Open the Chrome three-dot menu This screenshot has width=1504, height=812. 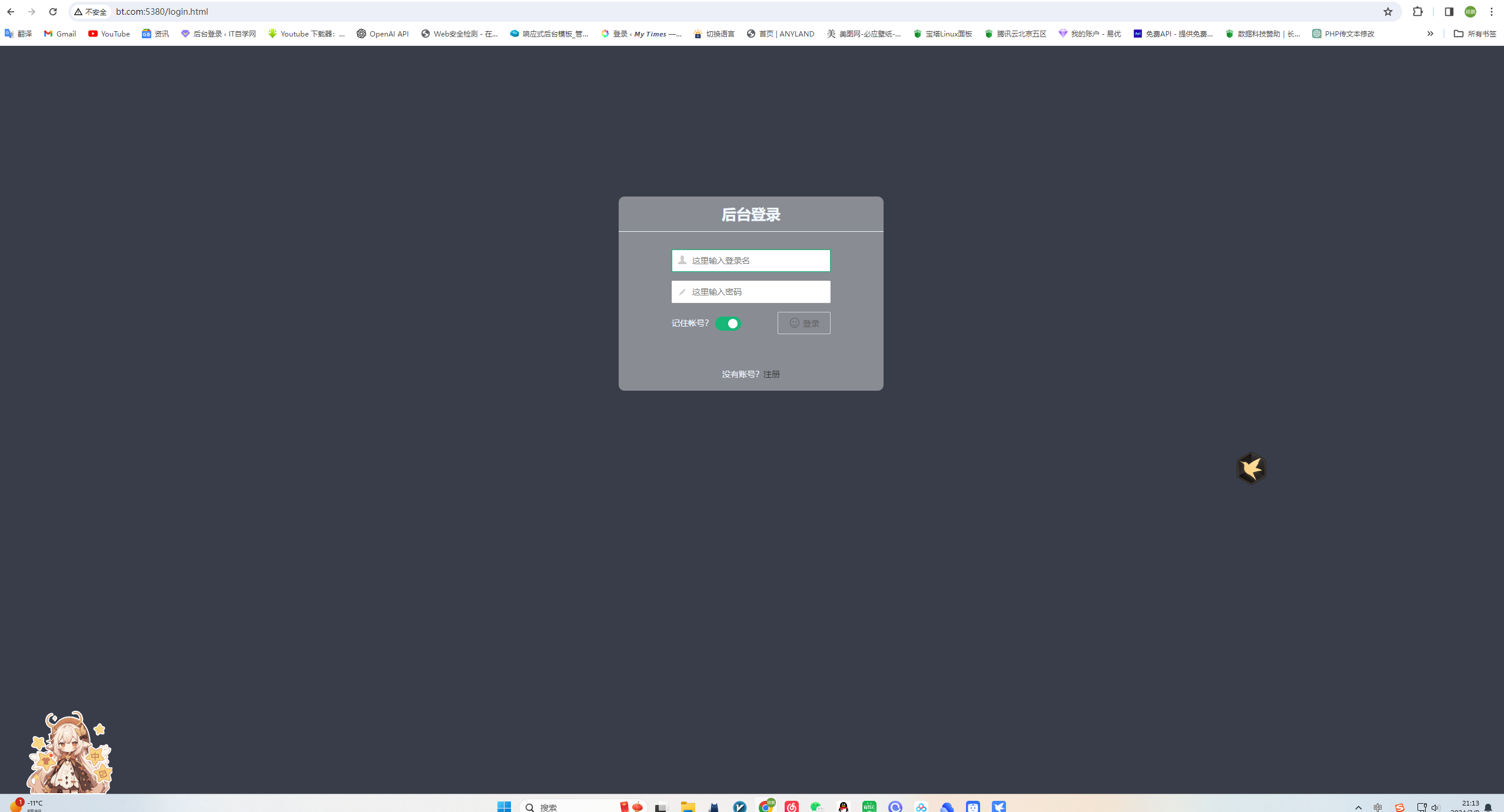[x=1491, y=12]
